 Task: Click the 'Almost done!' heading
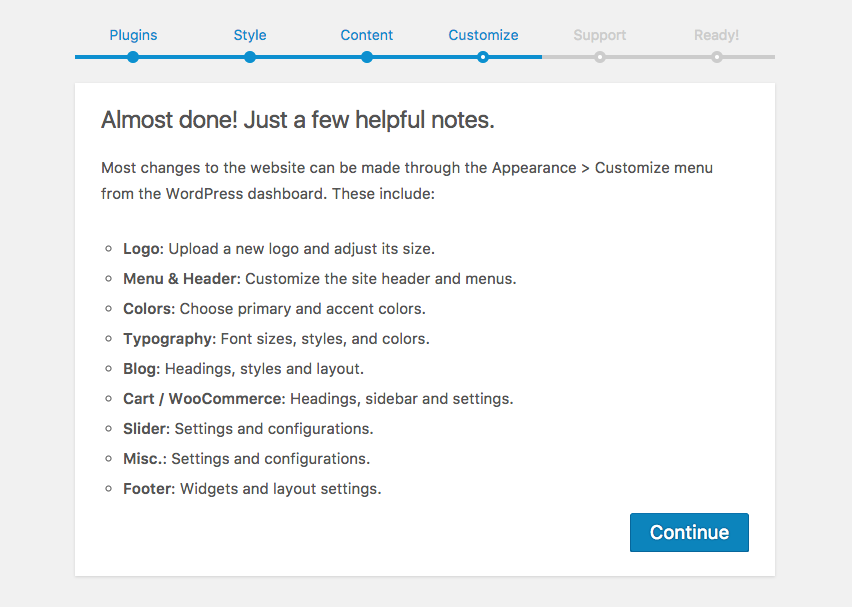[298, 121]
